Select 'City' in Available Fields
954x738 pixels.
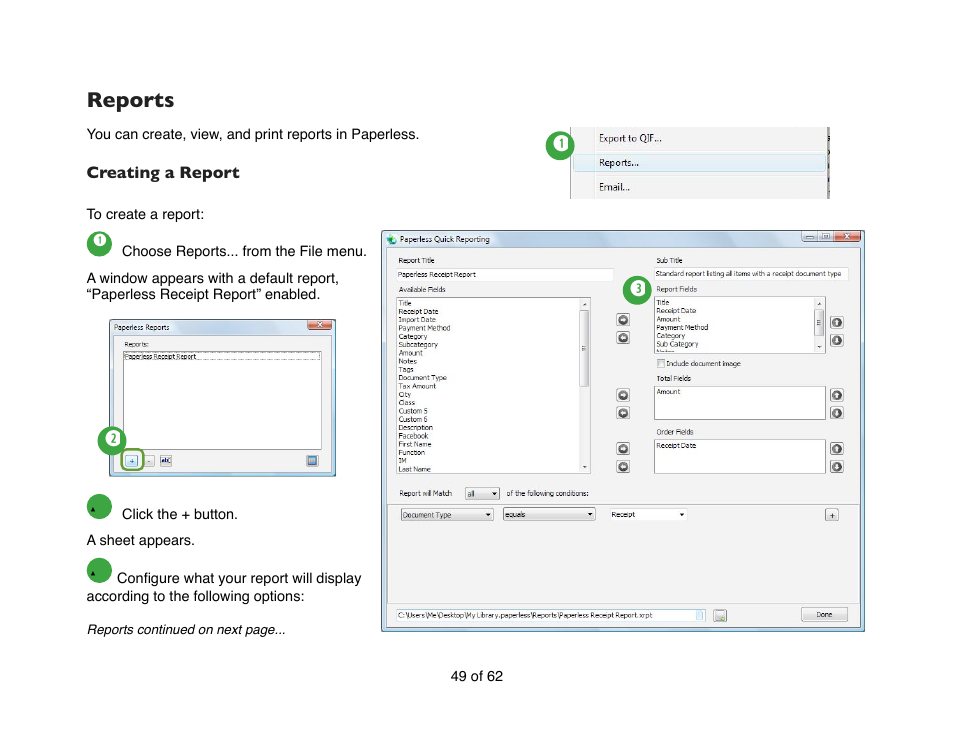(405, 395)
